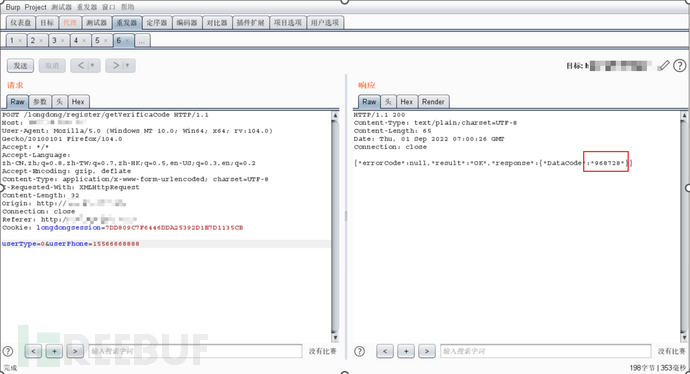Open the back-history dropdown arrow
690x374 pixels.
pyautogui.click(x=93, y=66)
